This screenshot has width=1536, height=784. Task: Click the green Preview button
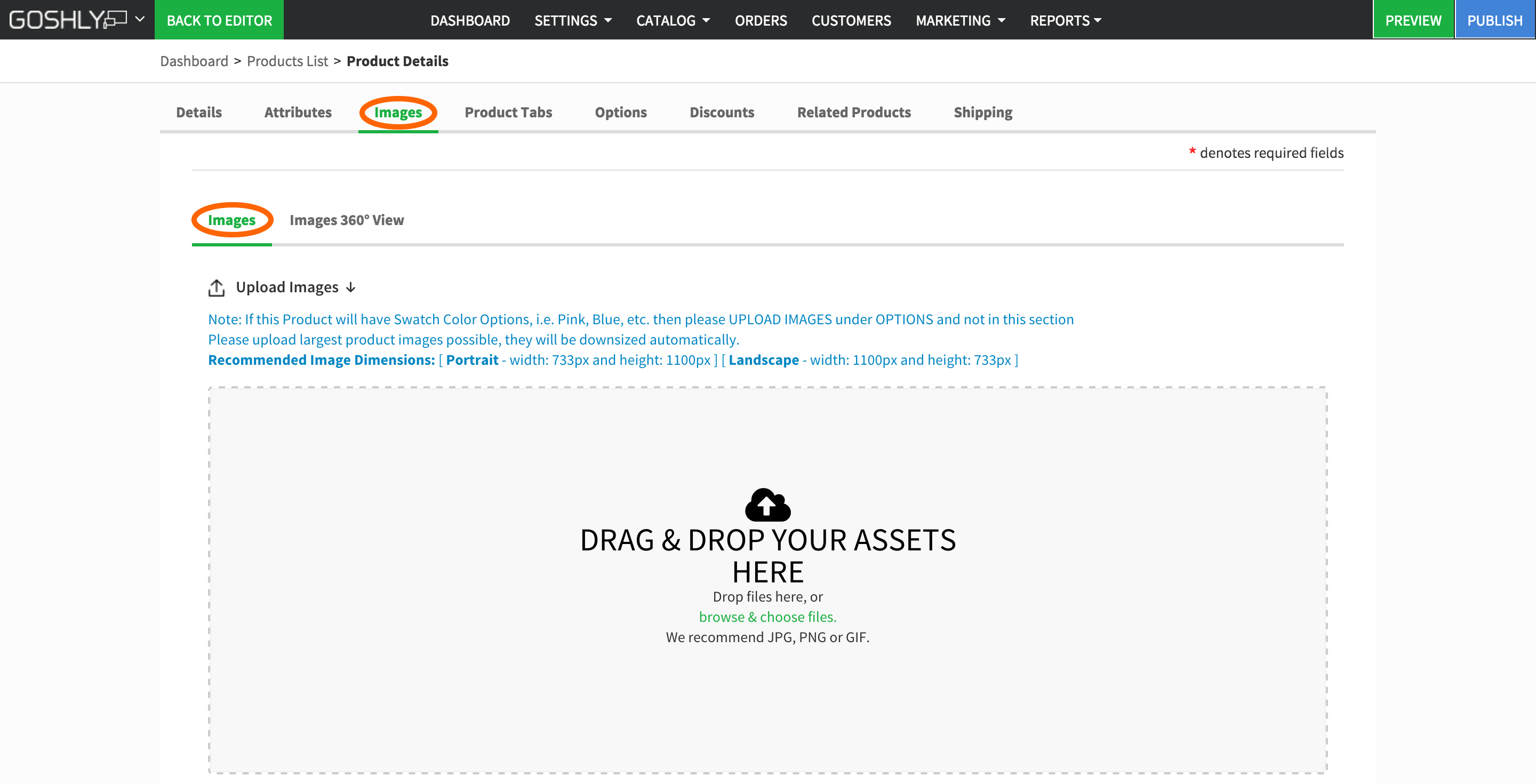click(x=1413, y=20)
